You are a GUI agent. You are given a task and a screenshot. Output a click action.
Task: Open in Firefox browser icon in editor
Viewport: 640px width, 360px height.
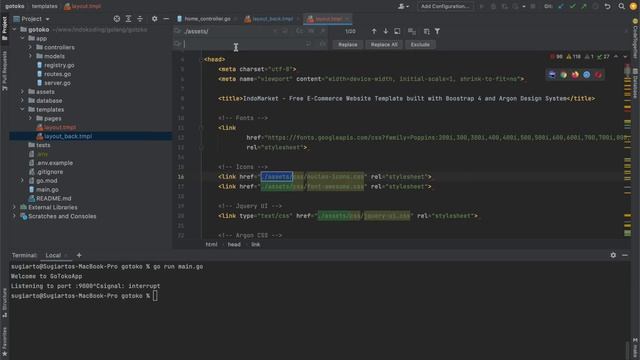pos(575,75)
